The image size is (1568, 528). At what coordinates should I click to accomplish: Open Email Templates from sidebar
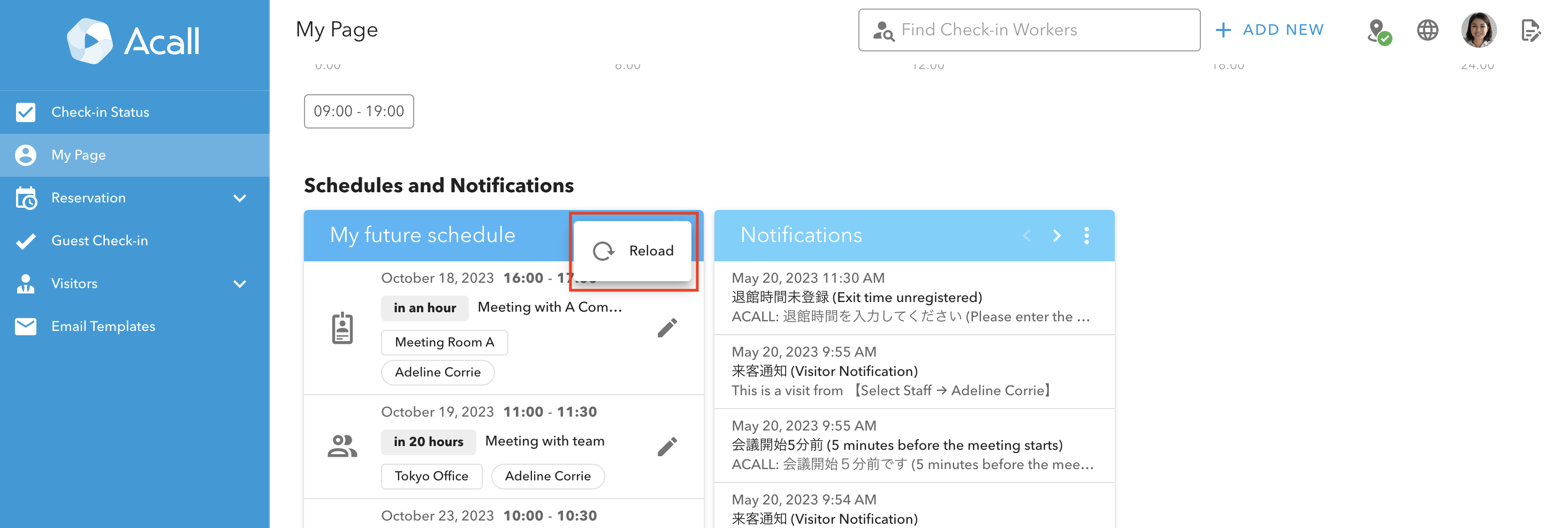click(x=103, y=327)
